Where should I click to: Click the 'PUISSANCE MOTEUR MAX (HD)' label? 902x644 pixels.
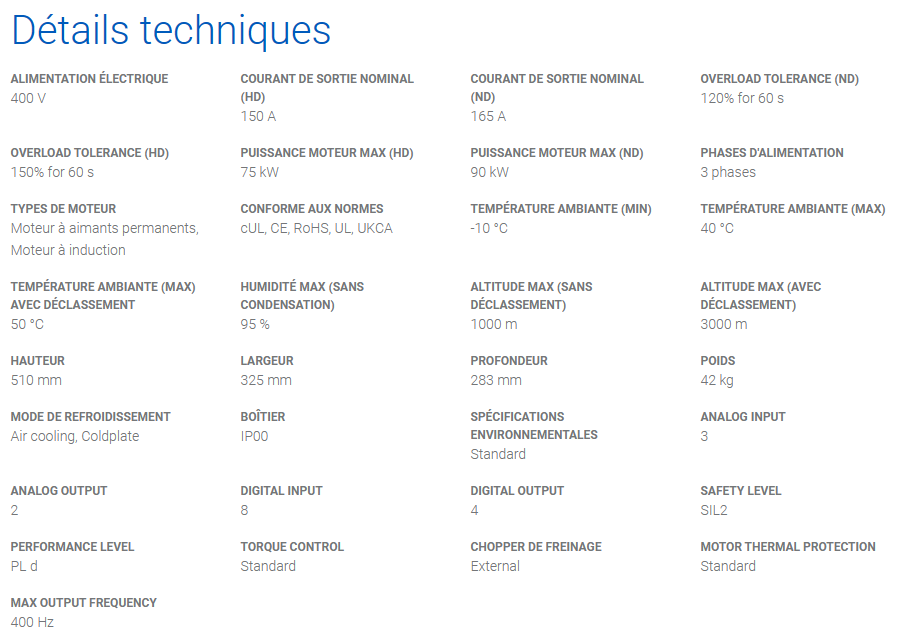(x=327, y=153)
